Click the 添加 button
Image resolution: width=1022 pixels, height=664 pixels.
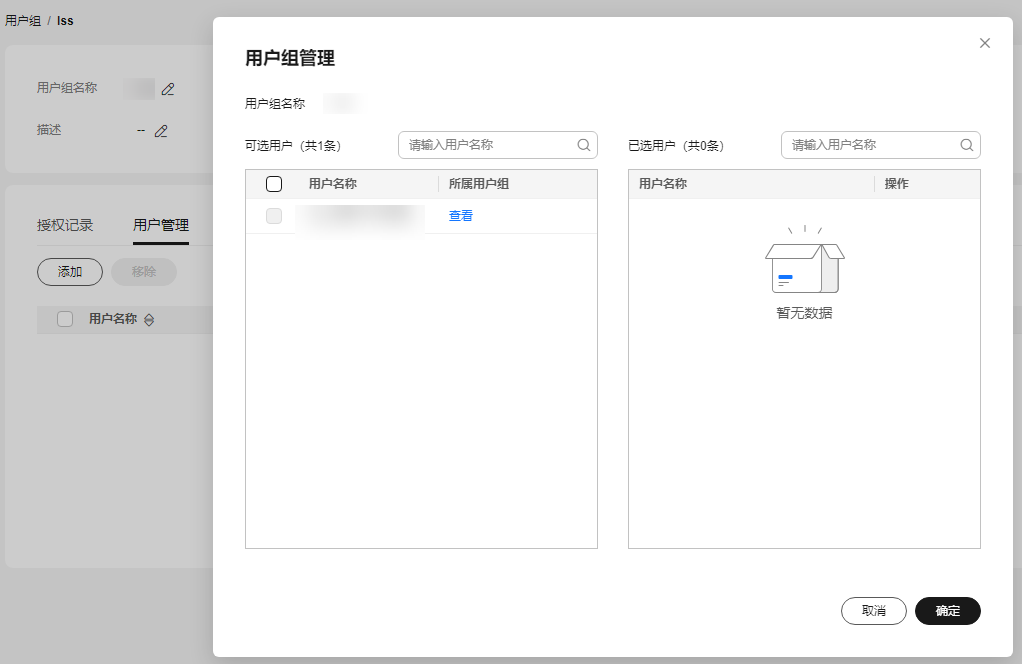pos(70,271)
